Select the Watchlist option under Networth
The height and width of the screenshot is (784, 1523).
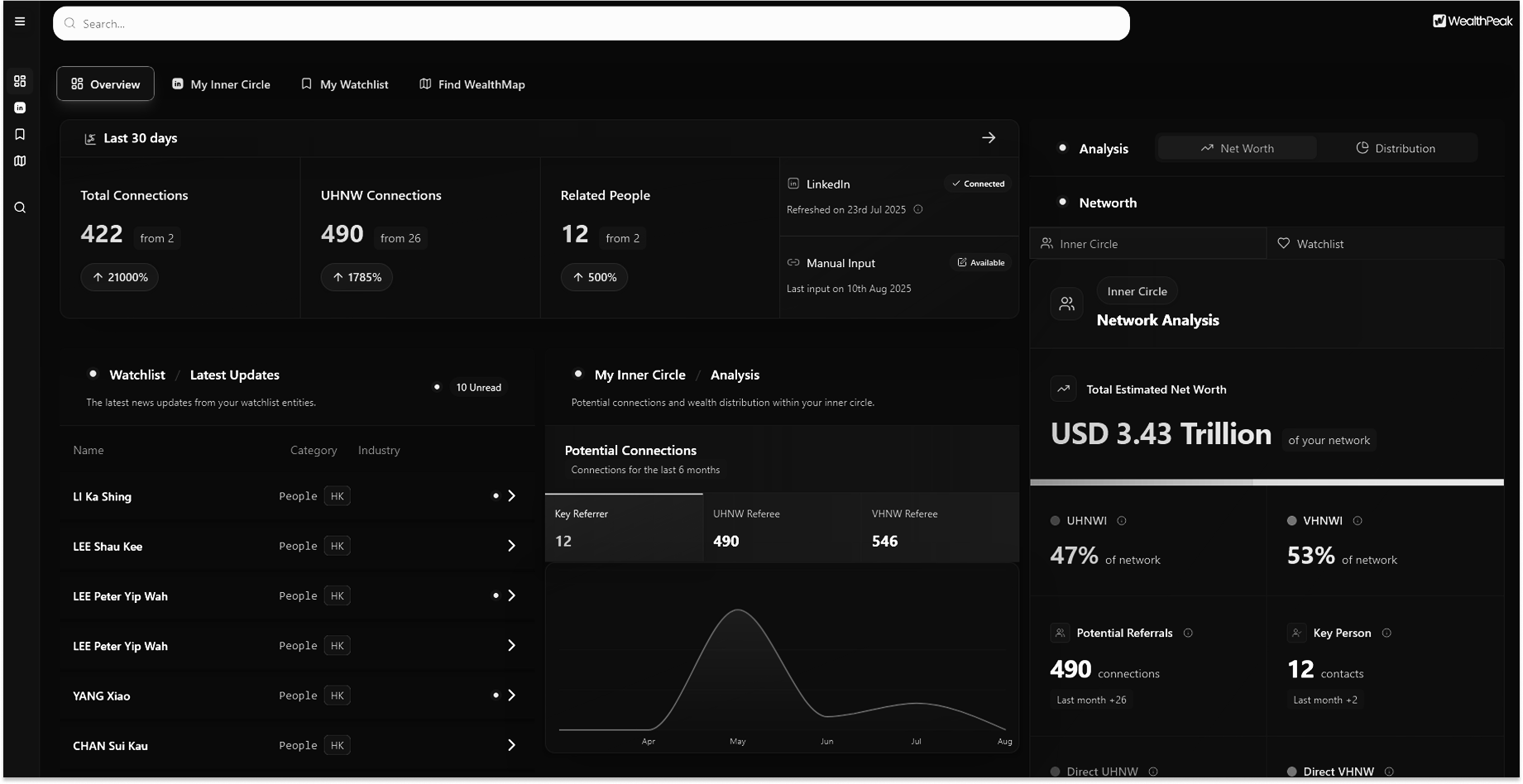[1385, 244]
